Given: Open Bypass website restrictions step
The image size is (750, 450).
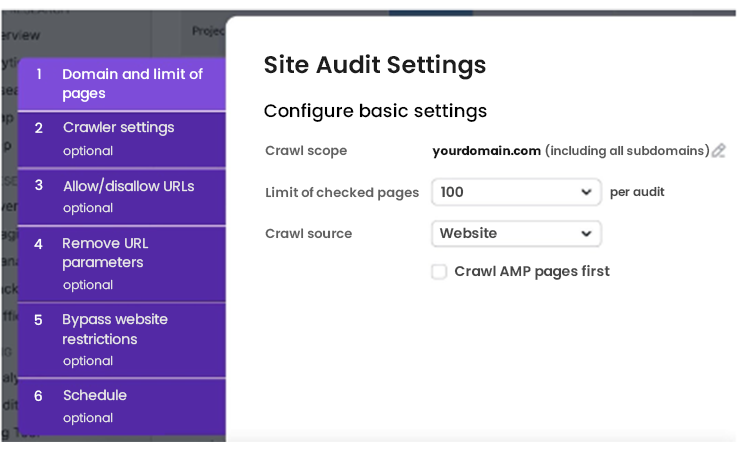Looking at the screenshot, I should coord(122,340).
